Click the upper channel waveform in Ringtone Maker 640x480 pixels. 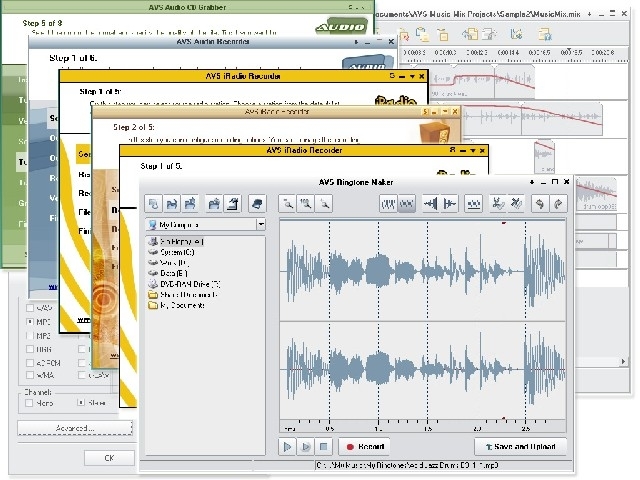(422, 271)
